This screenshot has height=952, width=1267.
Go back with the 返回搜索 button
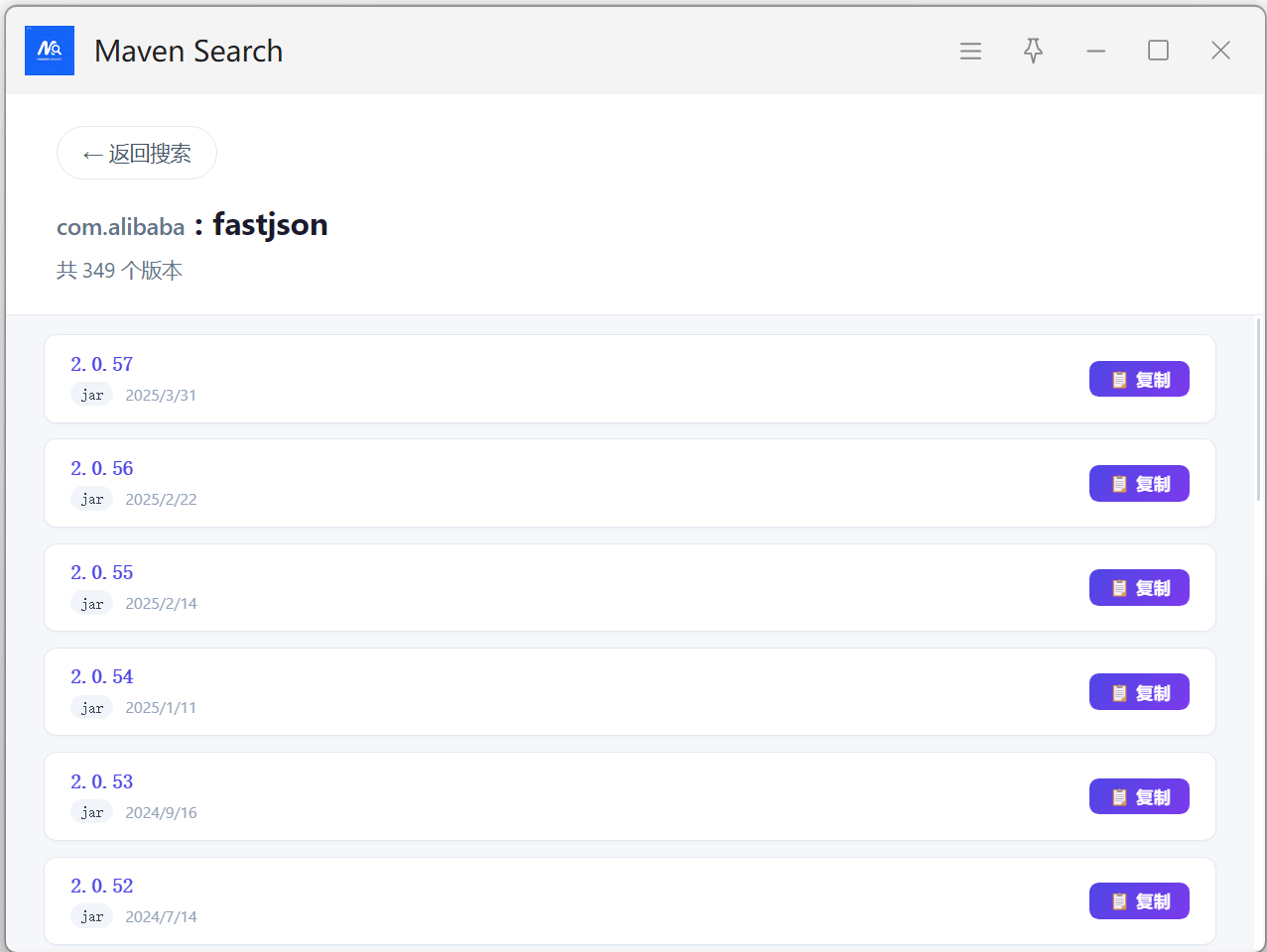137,153
